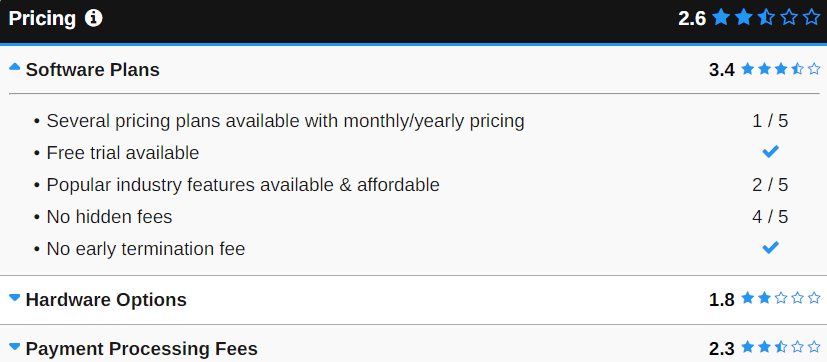Click the 1 / 5 pricing plans score
827x362 pixels.
(770, 121)
